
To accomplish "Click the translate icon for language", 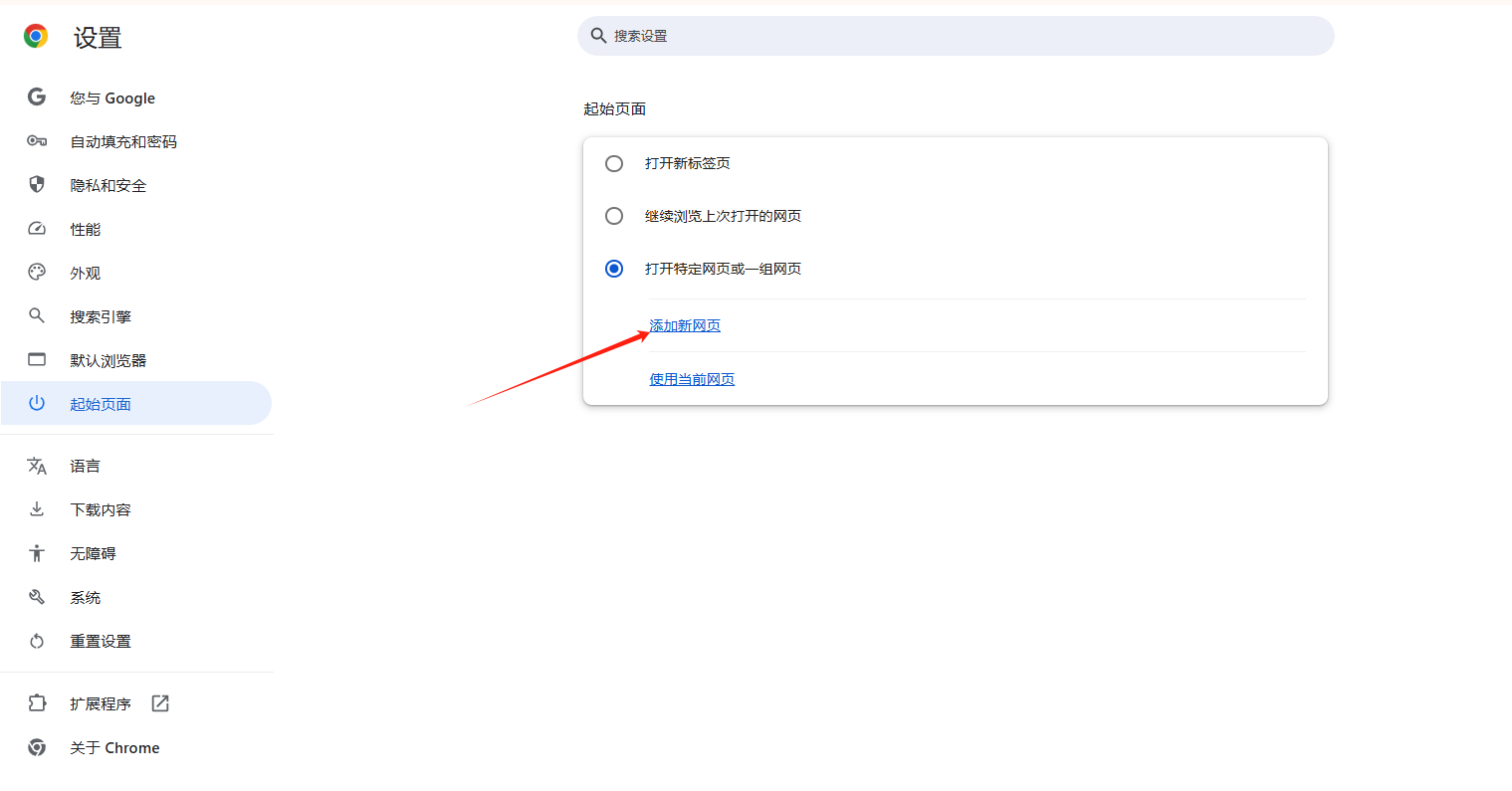I will click(x=37, y=466).
